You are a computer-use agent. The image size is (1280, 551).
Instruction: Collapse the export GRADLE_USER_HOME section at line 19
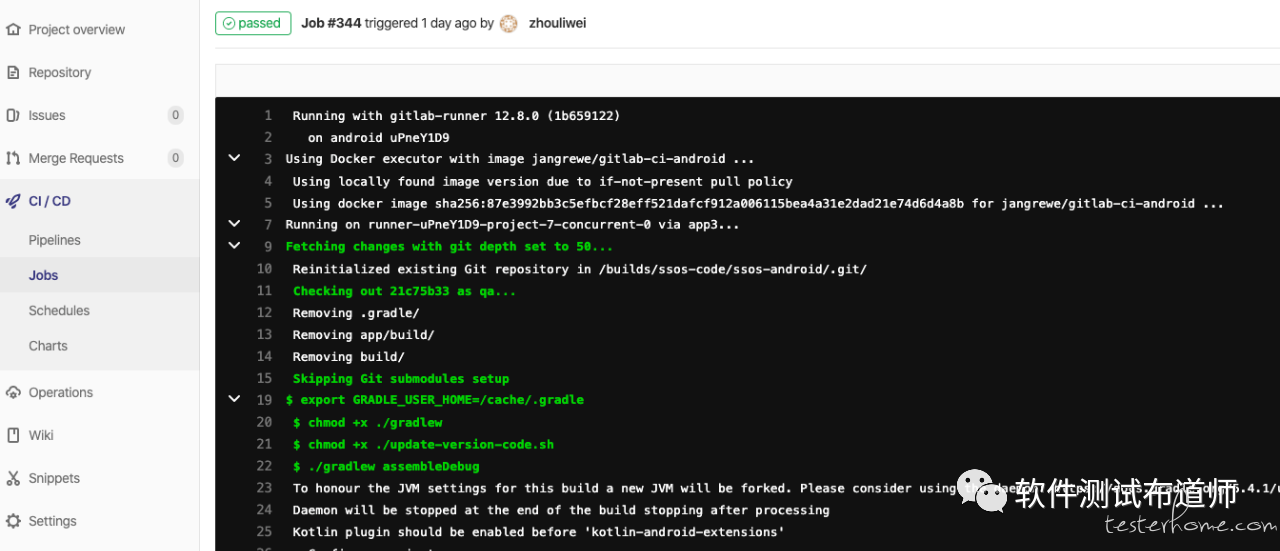tap(234, 398)
